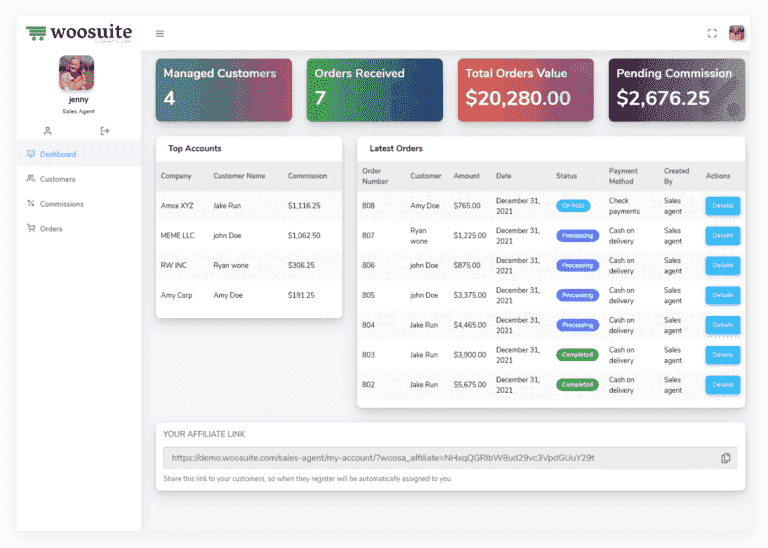
Task: Select the Amy Corp company cell
Action: coord(176,295)
